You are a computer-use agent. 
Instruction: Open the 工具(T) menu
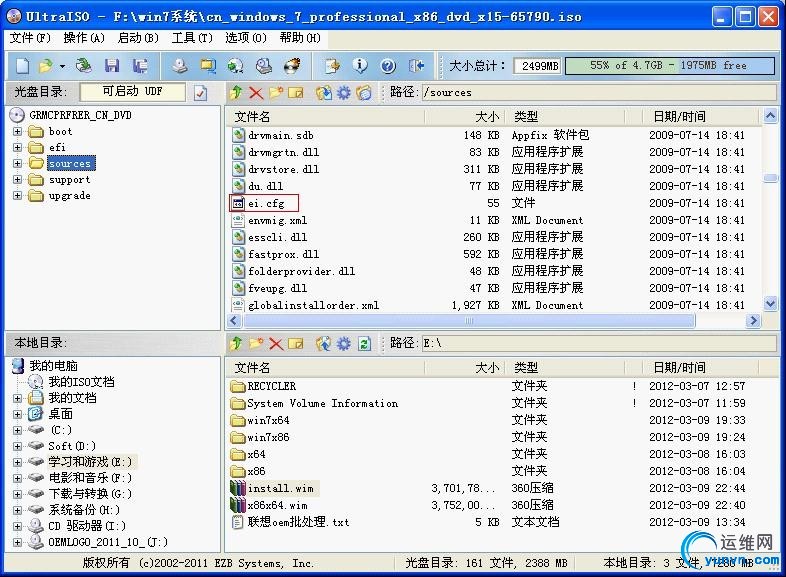192,38
